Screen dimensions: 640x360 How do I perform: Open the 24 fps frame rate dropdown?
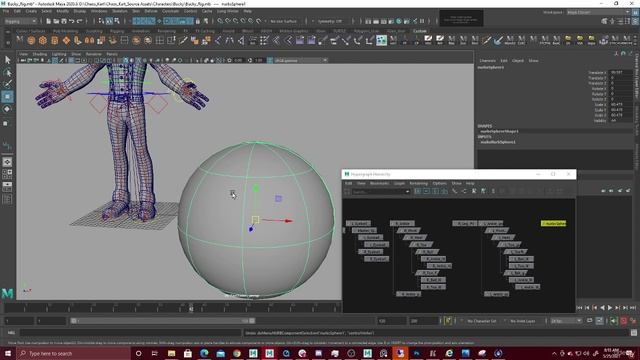pos(566,321)
